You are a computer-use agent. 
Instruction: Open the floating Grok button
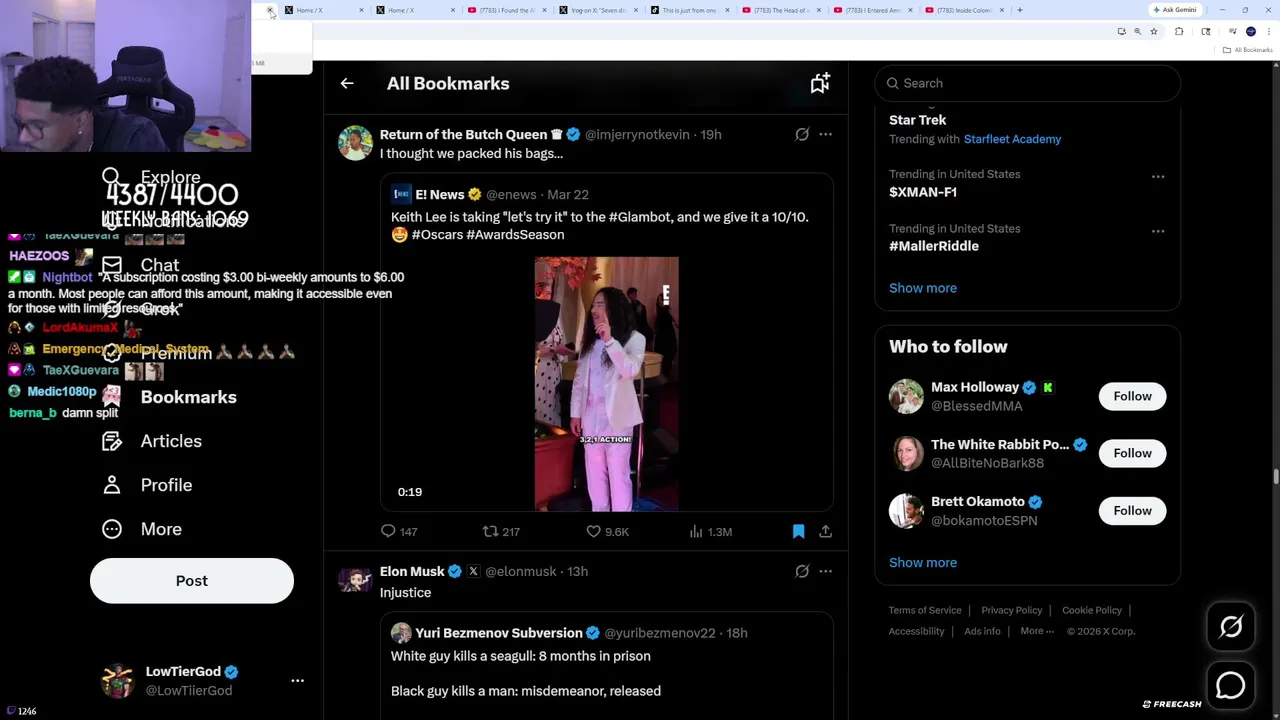(1231, 627)
